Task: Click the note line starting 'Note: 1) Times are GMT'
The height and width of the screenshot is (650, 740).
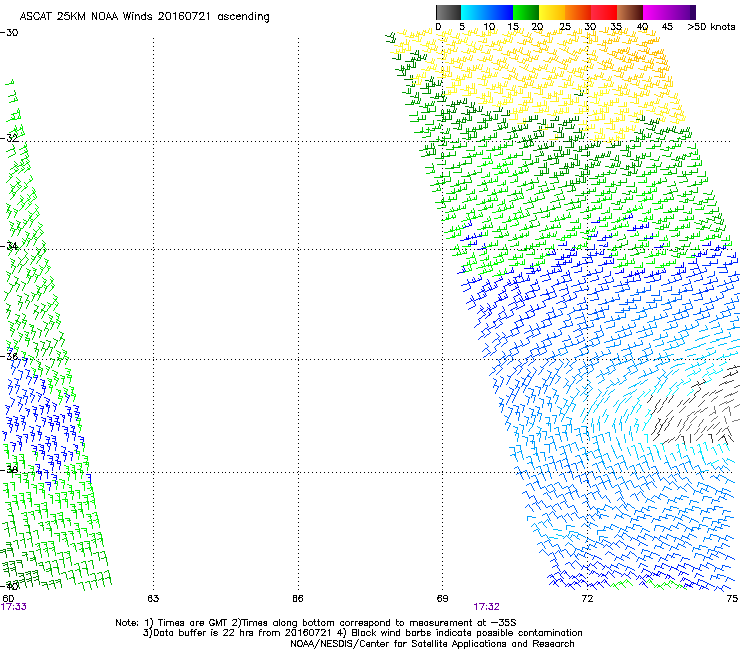Action: 316,623
